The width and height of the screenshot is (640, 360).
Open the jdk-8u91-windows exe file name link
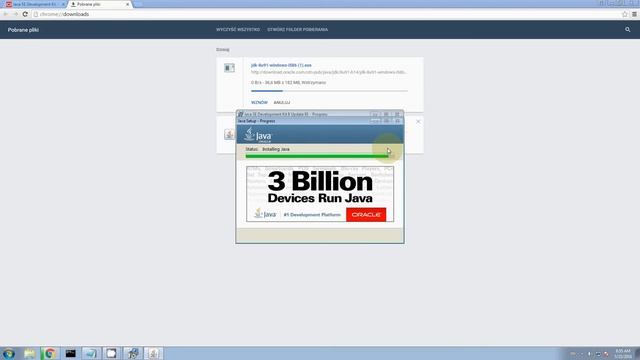point(281,65)
